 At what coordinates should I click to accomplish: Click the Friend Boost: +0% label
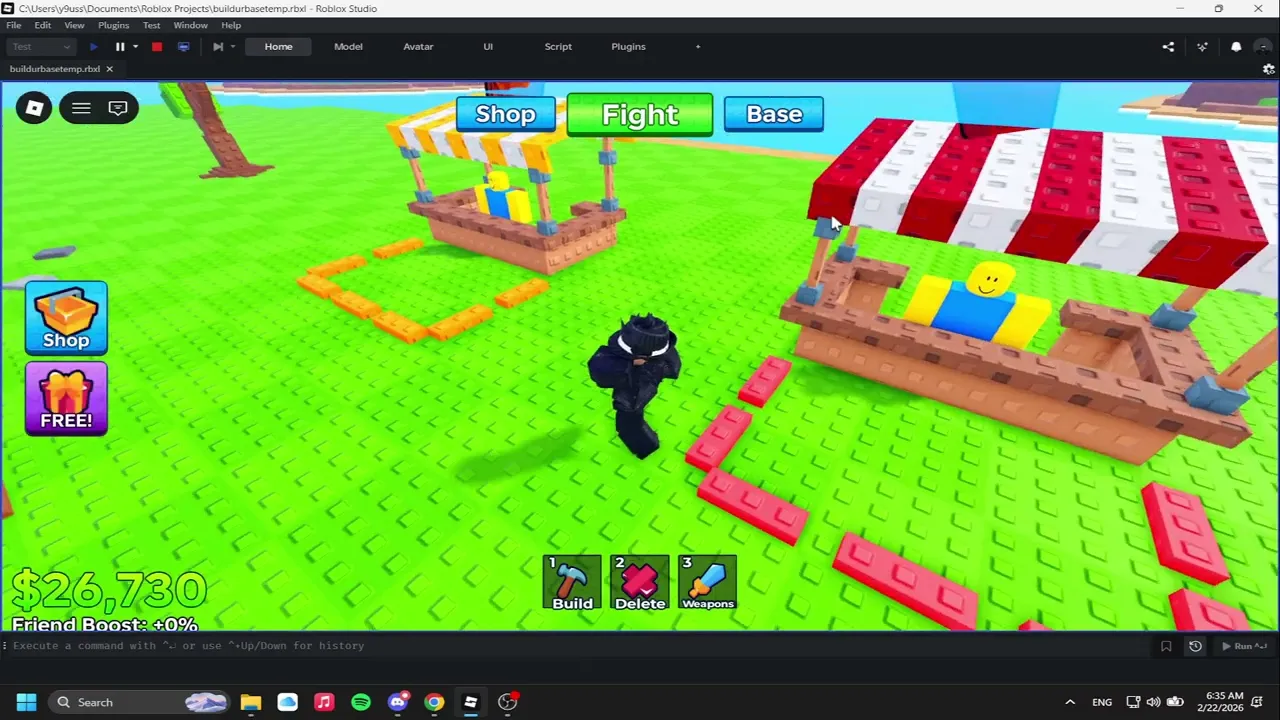tap(105, 625)
